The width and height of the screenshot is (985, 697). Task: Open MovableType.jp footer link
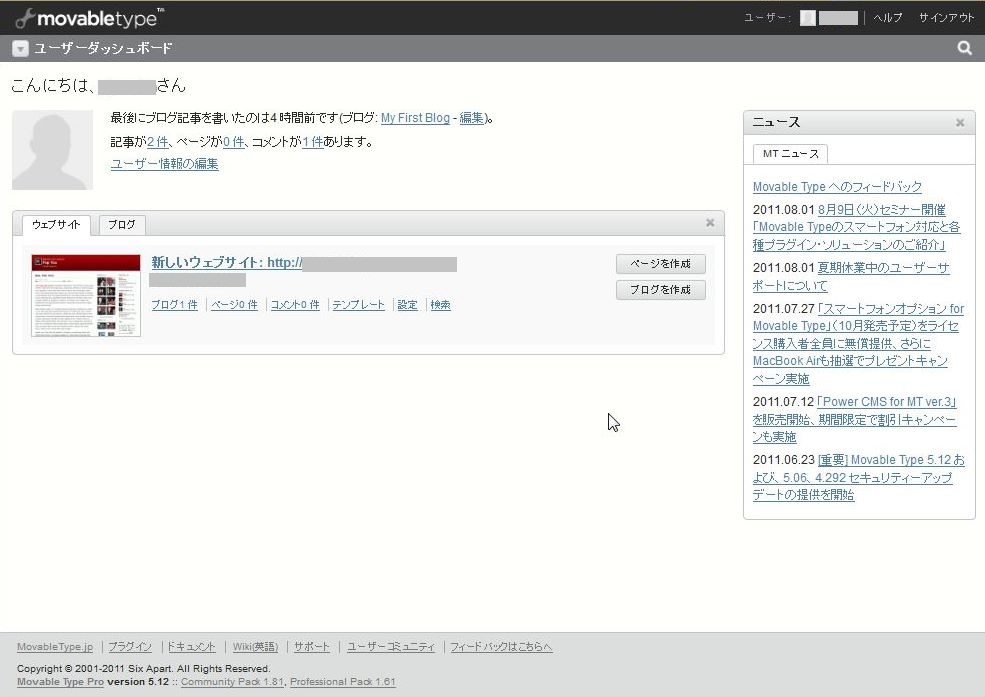tap(55, 647)
